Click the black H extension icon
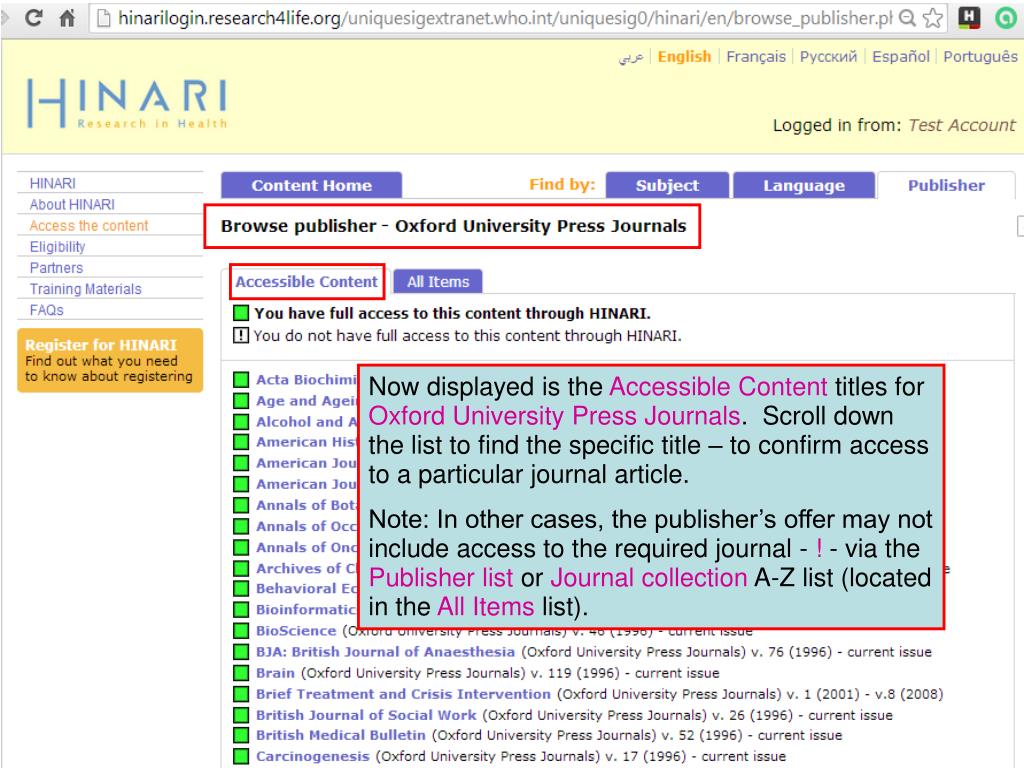Screen dimensions: 1024x768 970,18
